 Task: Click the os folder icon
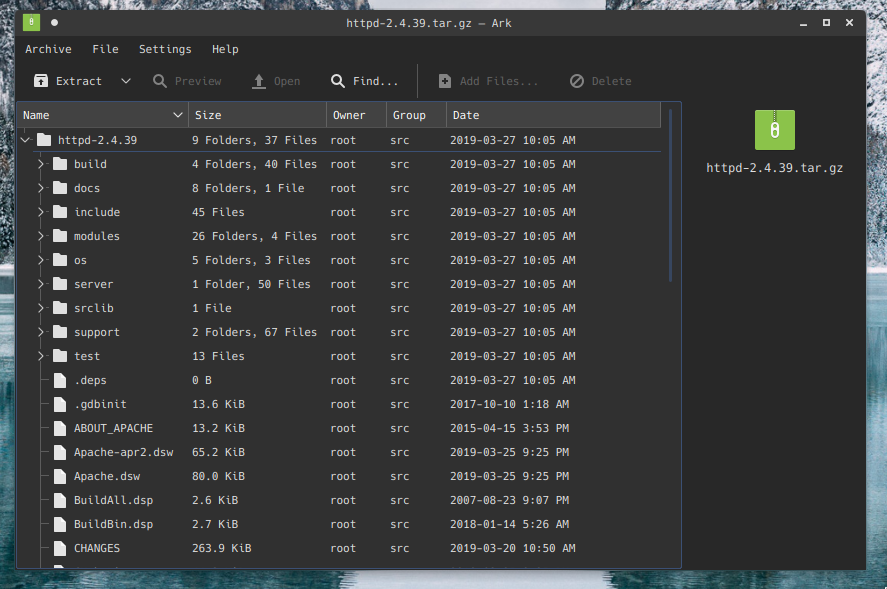[x=60, y=260]
